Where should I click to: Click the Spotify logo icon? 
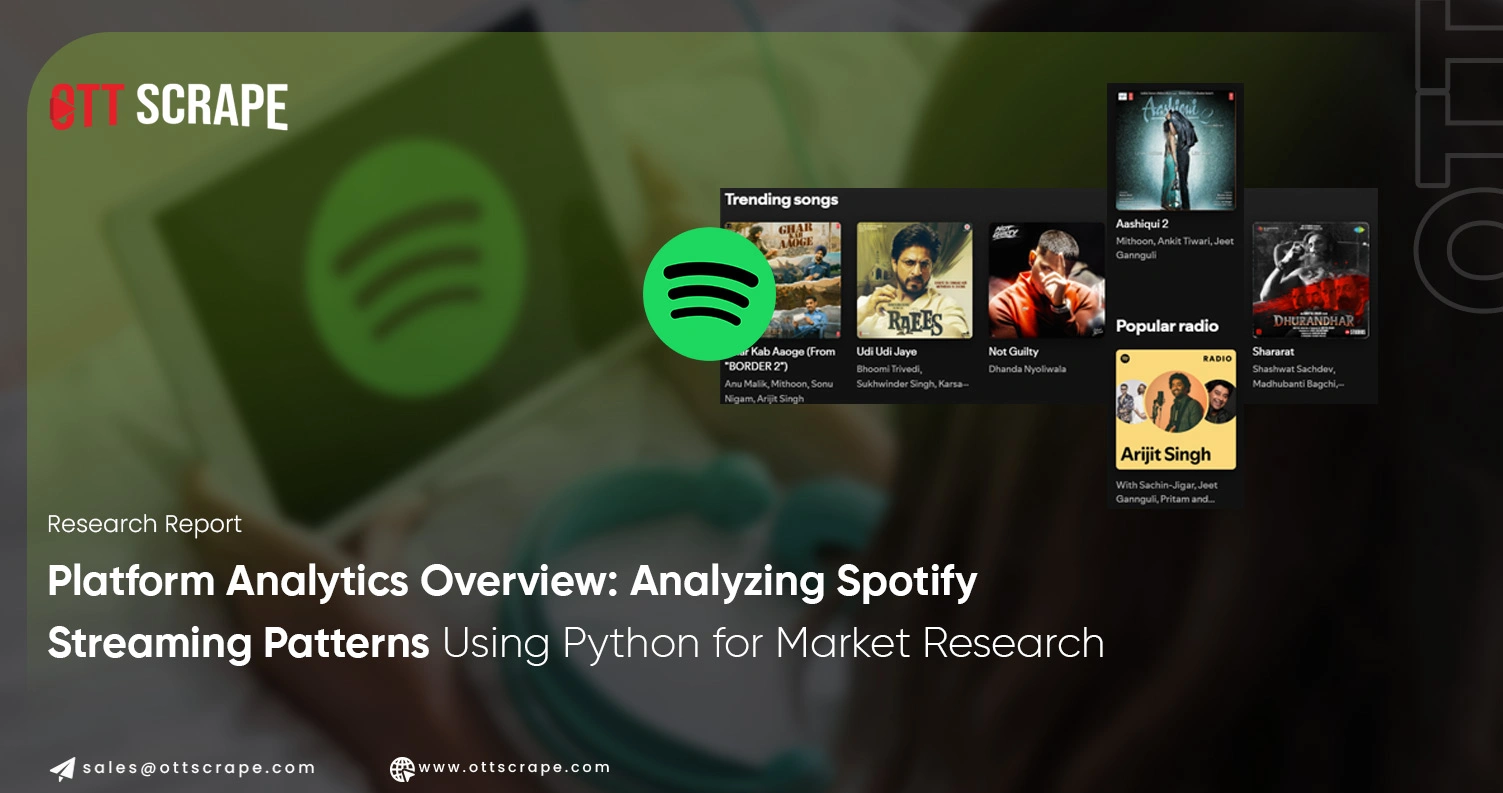click(x=708, y=293)
